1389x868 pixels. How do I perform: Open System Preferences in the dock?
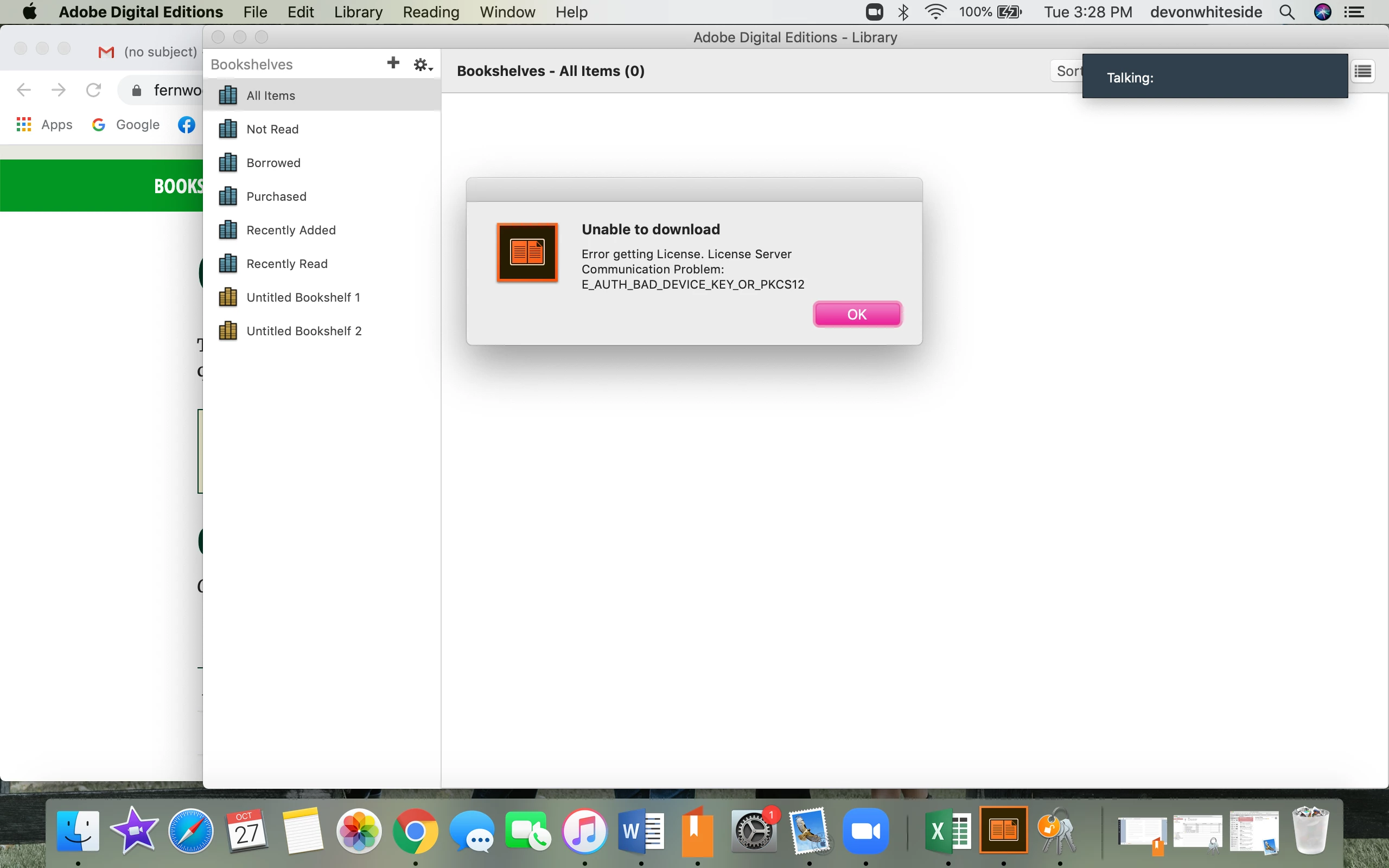point(754,830)
